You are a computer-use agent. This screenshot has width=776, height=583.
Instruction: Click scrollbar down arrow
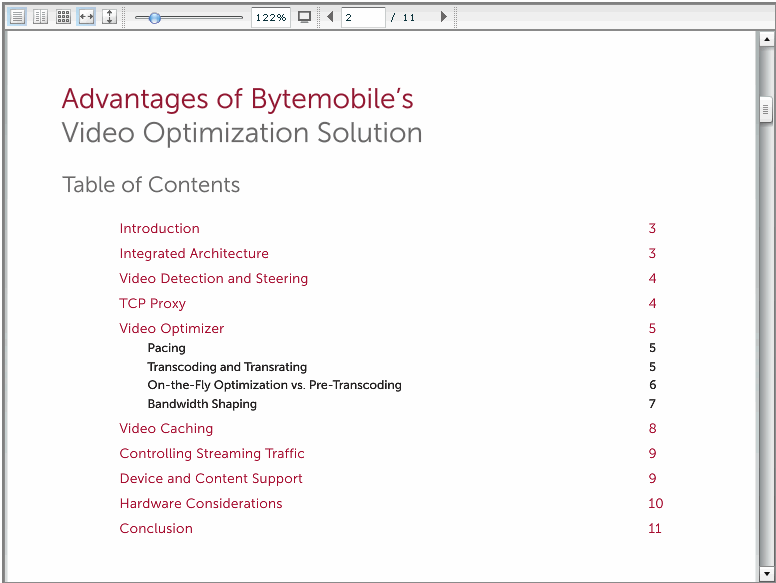767,574
